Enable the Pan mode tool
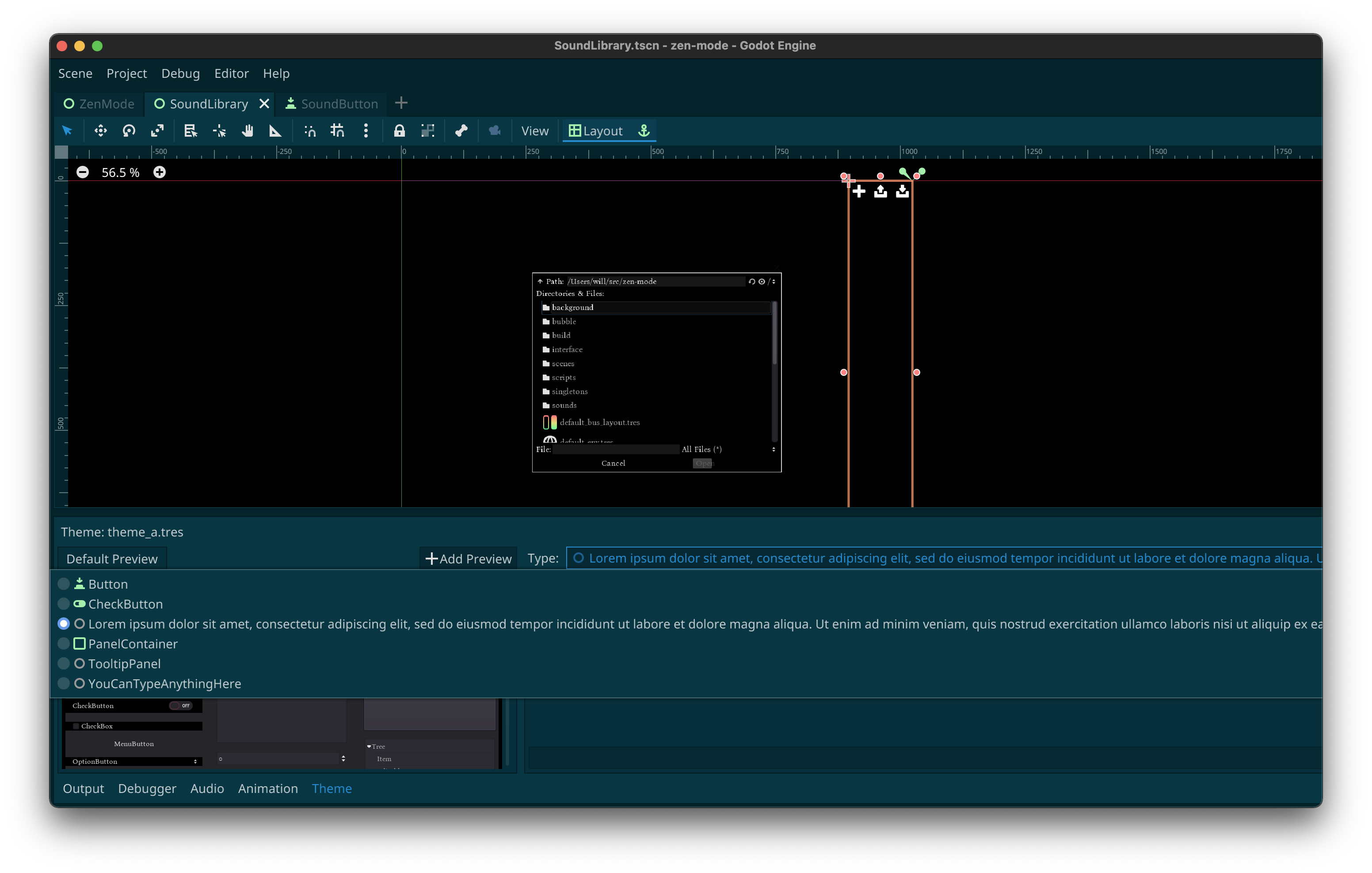Screen dimensions: 1372x873 pos(247,130)
